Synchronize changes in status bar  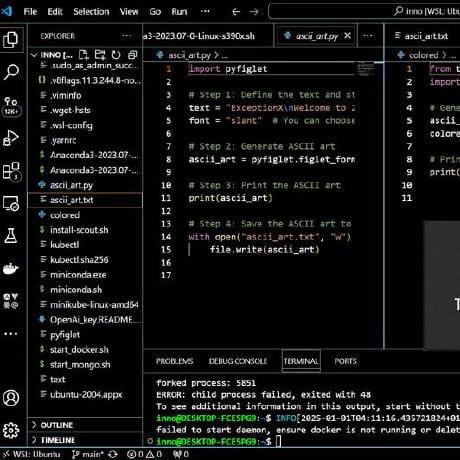113,454
